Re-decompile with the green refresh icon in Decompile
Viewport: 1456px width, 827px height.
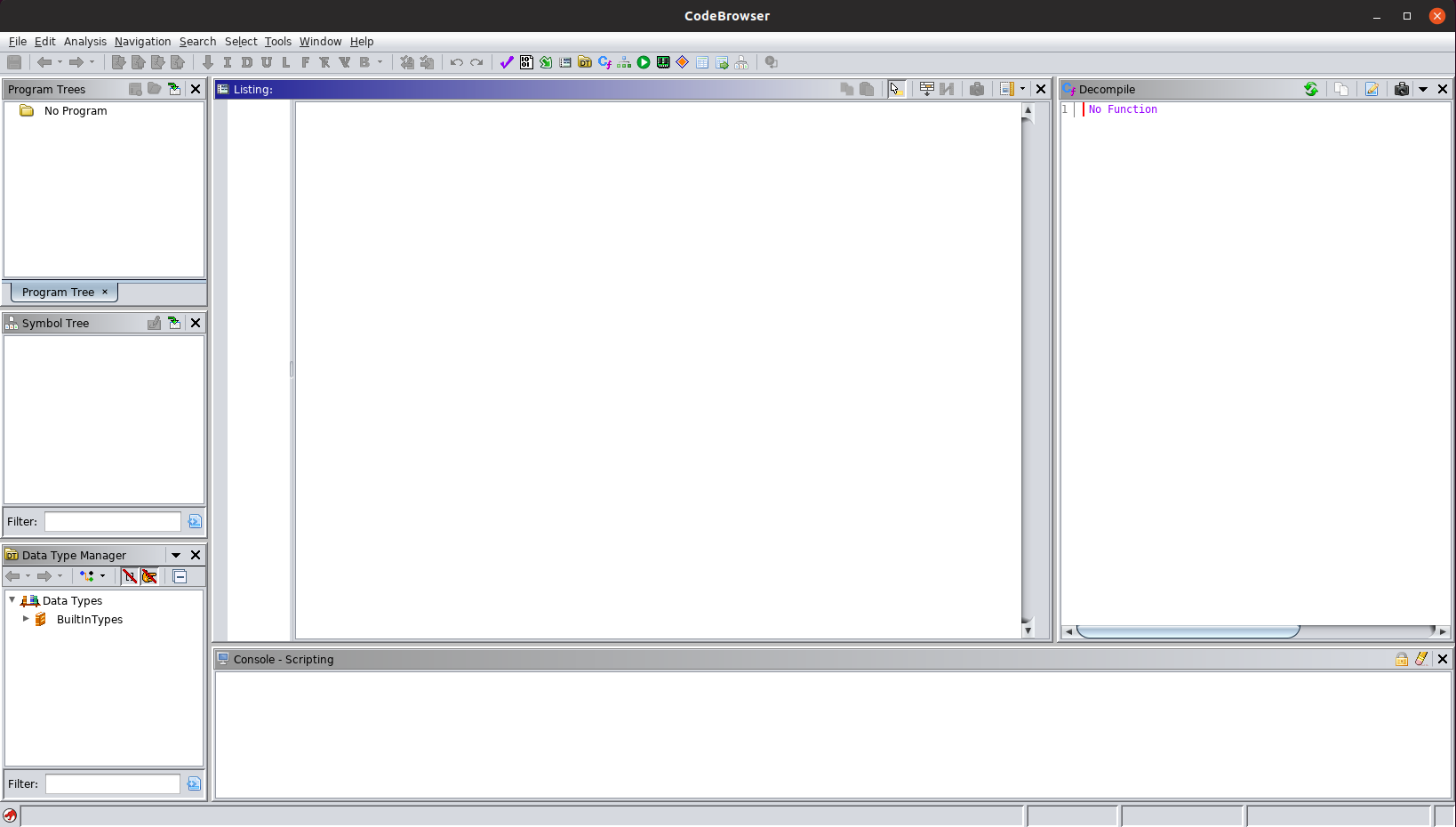(x=1311, y=89)
